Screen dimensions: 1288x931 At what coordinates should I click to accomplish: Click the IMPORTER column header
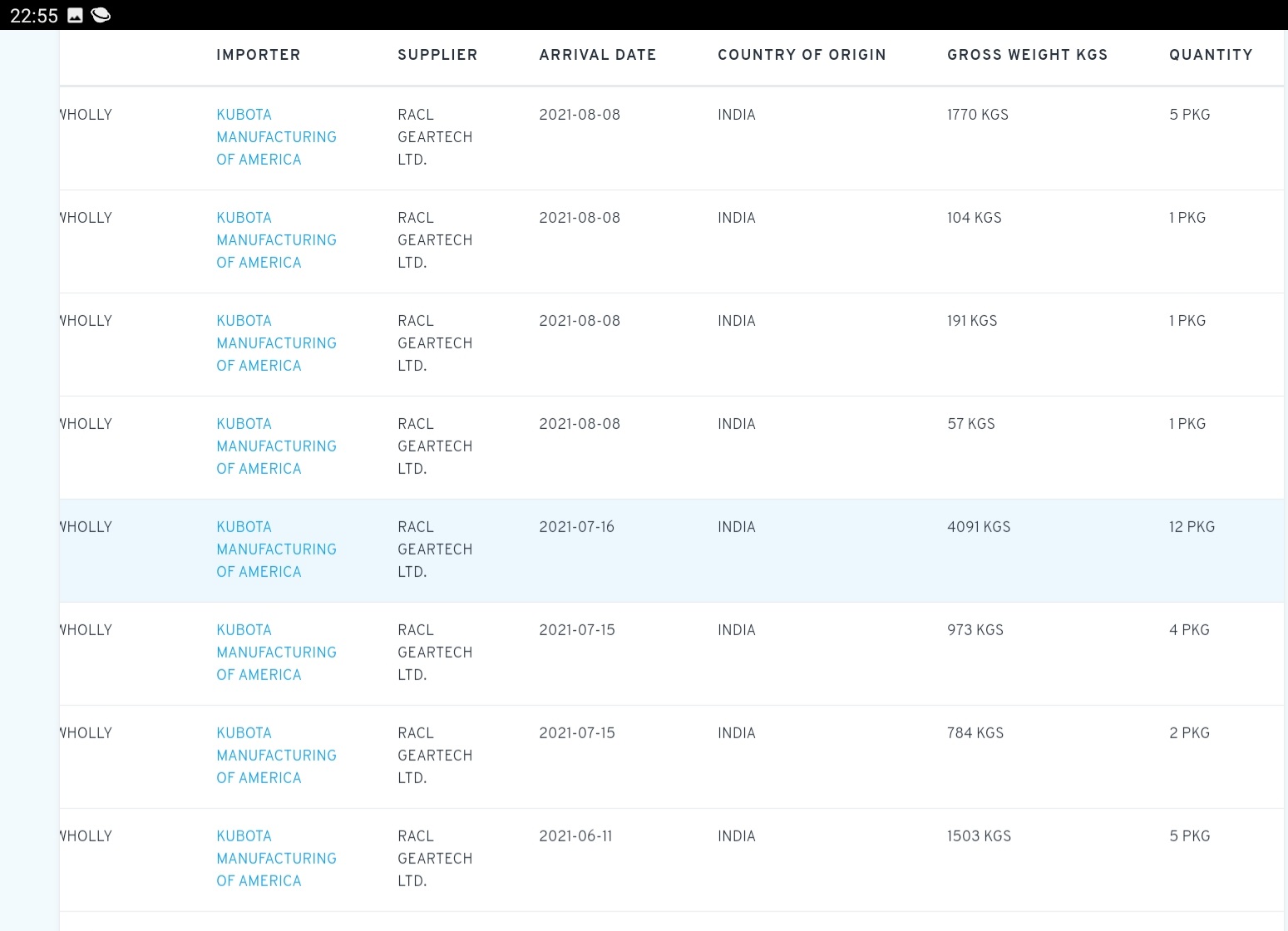click(258, 55)
